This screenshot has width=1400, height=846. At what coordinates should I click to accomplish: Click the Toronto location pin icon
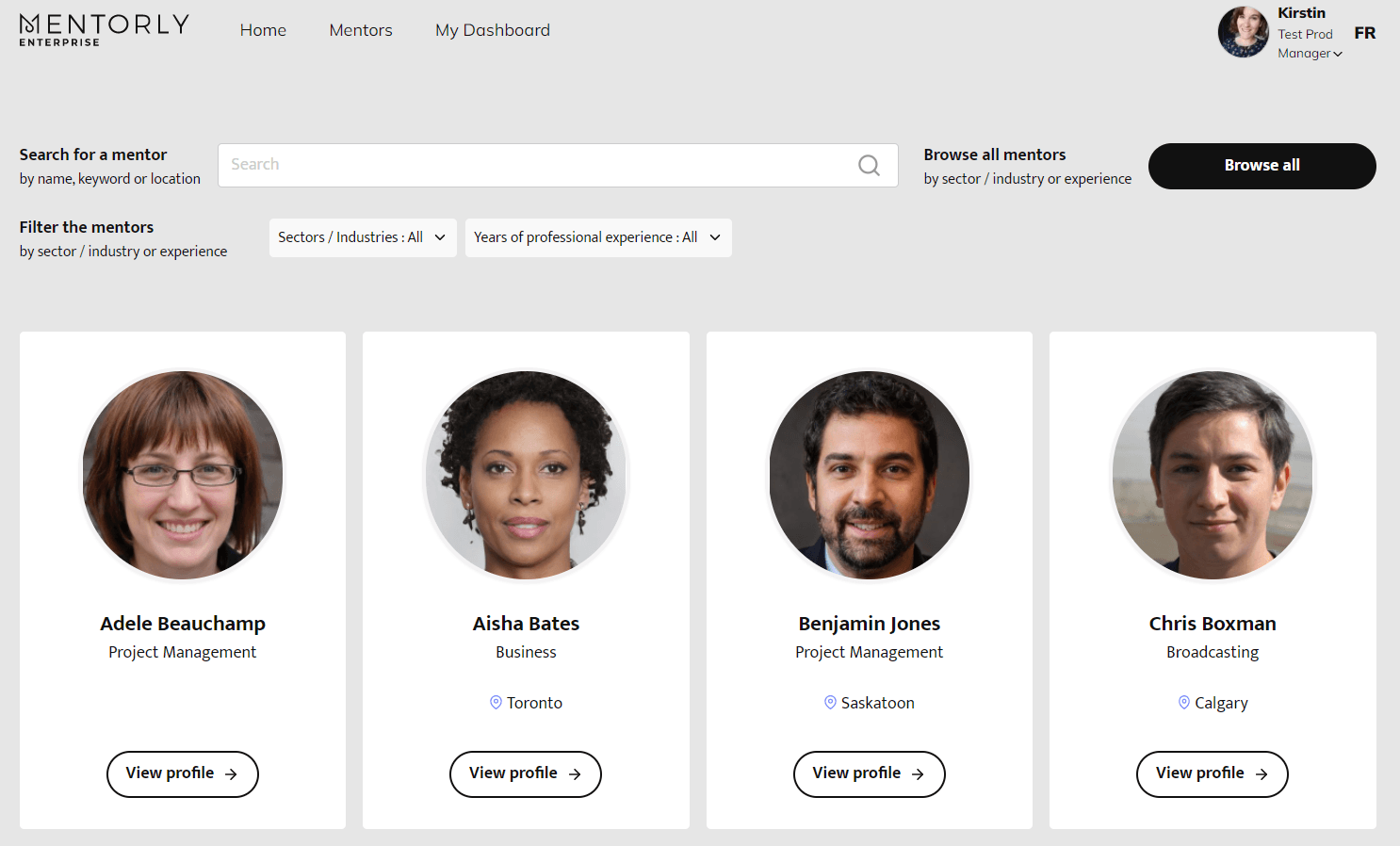(x=496, y=703)
